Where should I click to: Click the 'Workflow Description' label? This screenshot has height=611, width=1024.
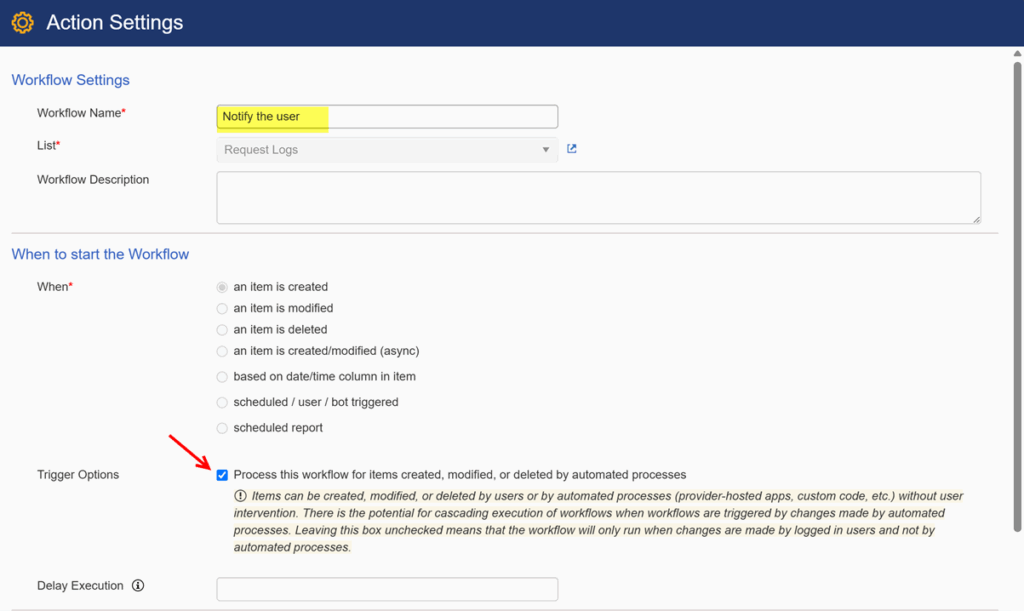[93, 180]
